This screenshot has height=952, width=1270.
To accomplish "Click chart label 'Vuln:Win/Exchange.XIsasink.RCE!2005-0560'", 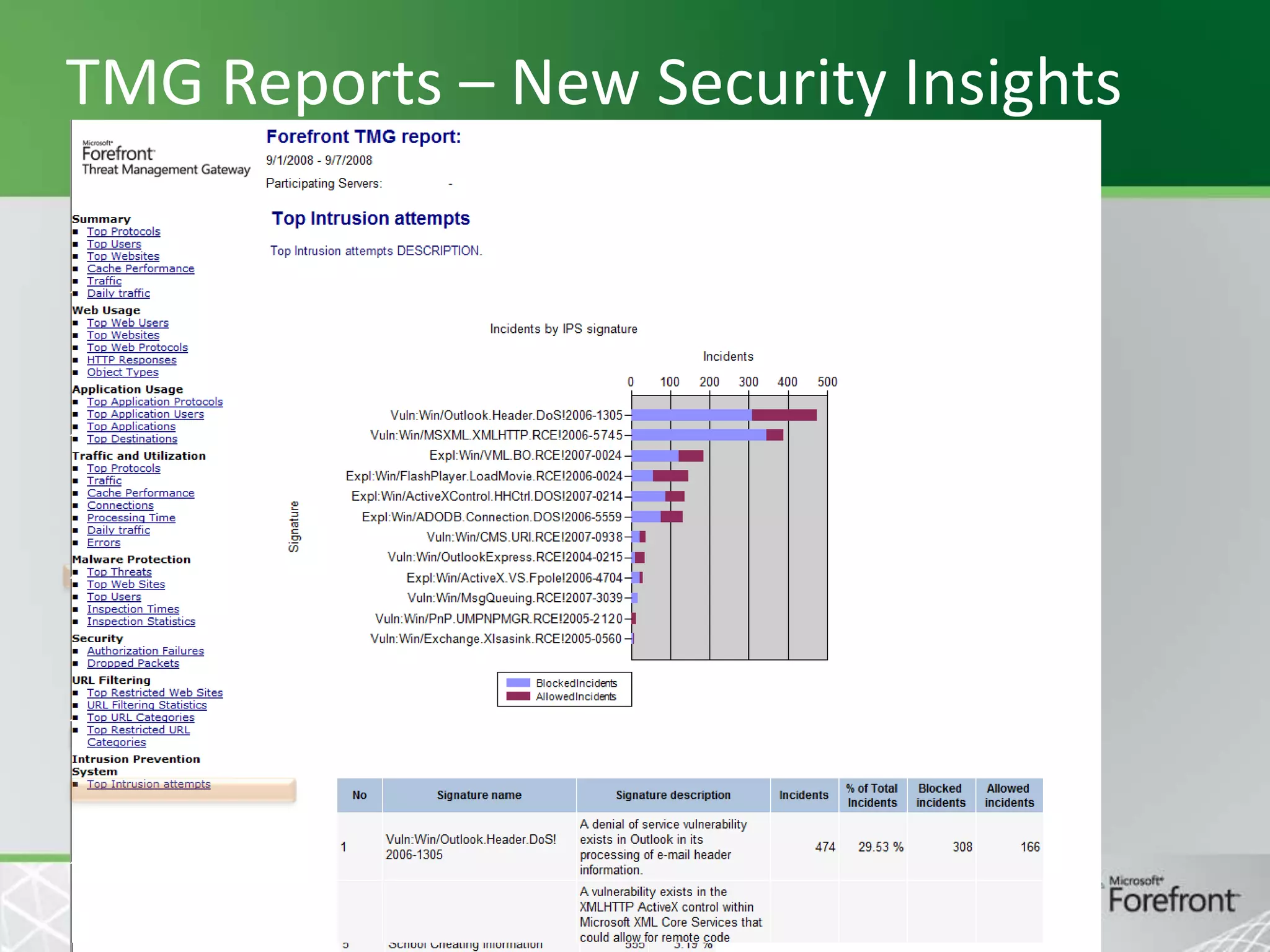I will click(496, 638).
